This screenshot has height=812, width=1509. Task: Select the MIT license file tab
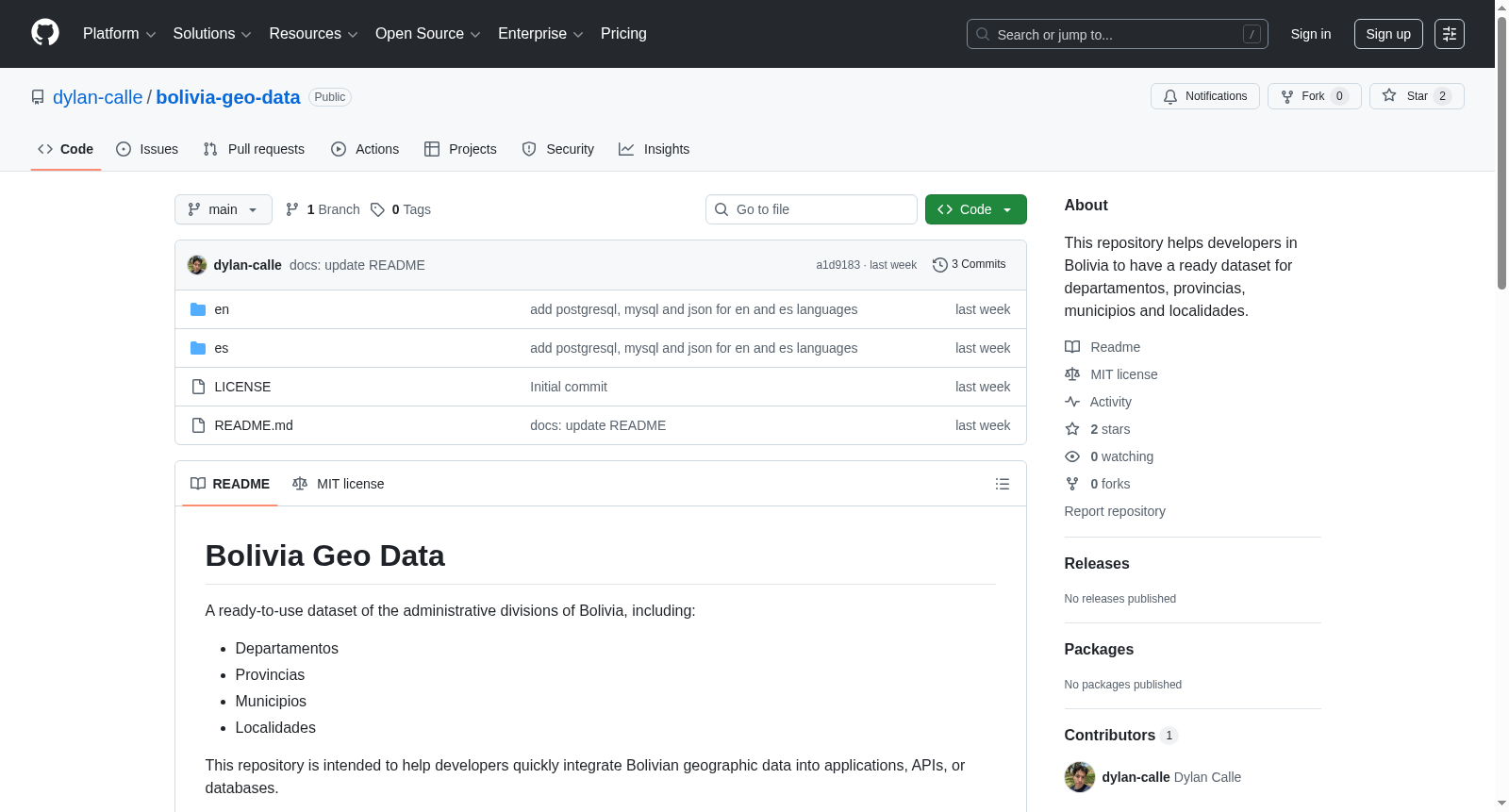click(339, 484)
